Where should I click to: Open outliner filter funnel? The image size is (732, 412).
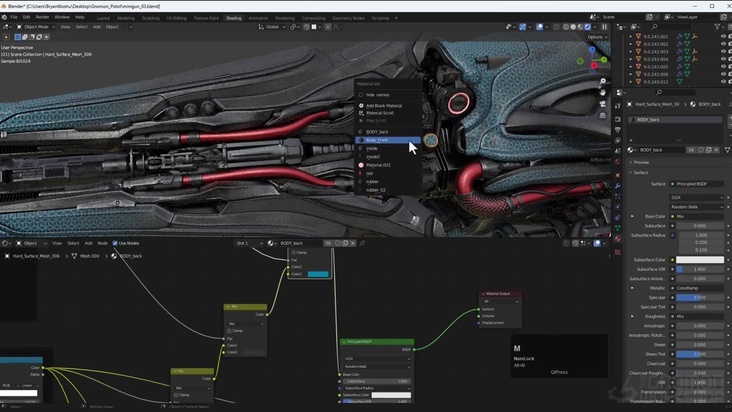coord(717,27)
